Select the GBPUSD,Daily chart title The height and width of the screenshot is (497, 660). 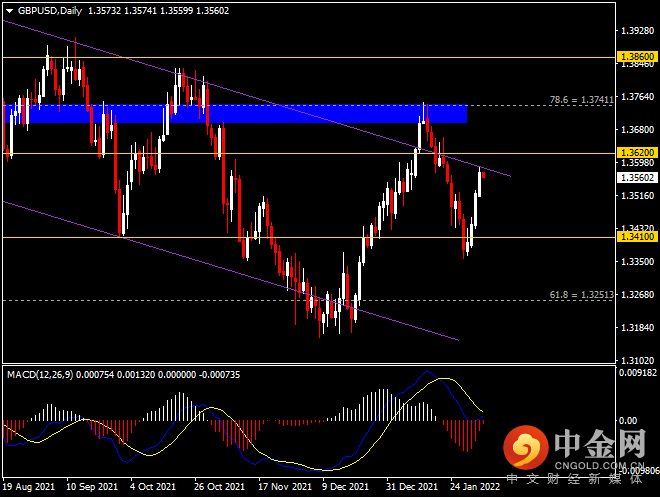pyautogui.click(x=50, y=11)
